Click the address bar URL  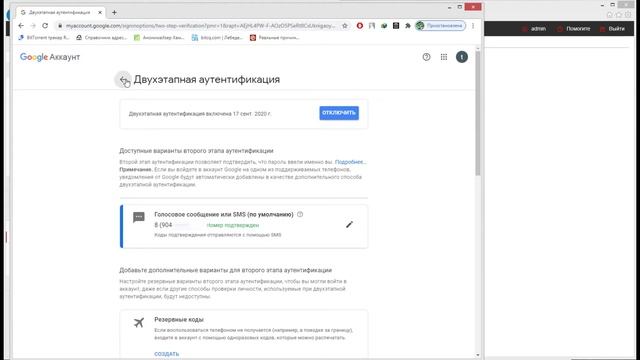coord(200,26)
